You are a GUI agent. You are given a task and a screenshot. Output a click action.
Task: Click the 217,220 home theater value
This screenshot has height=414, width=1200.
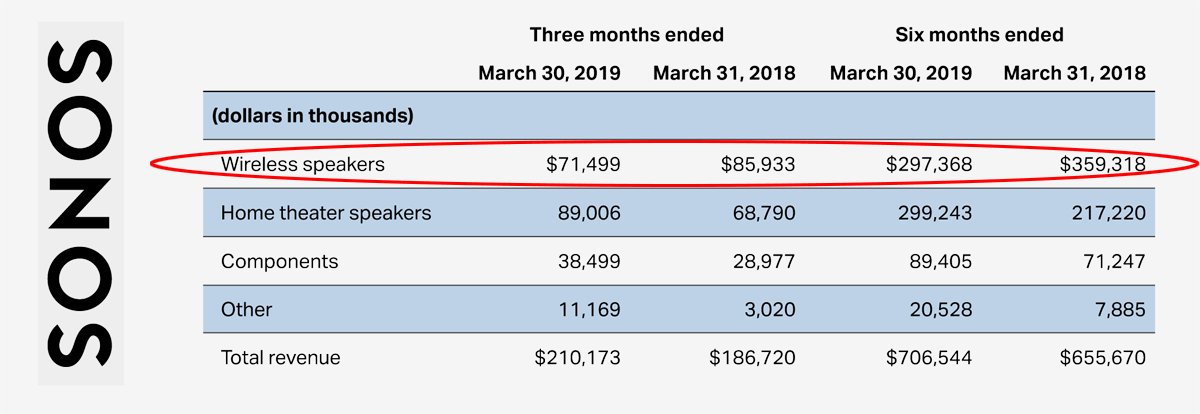[1108, 213]
